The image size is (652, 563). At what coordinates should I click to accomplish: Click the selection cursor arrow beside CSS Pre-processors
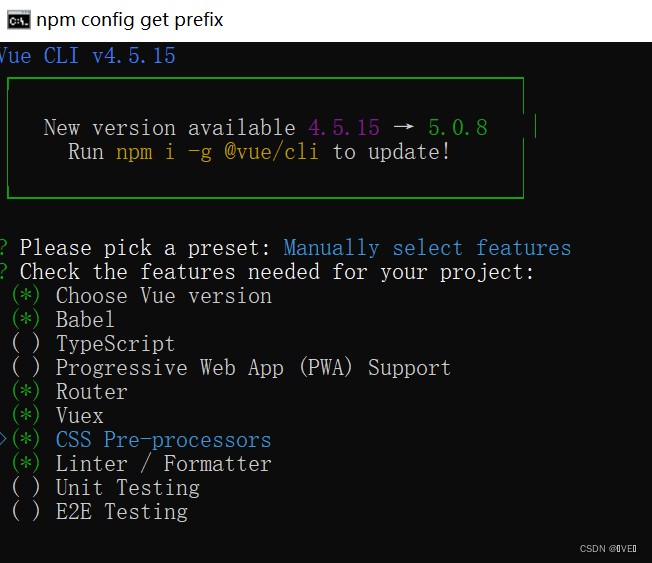click(x=4, y=440)
